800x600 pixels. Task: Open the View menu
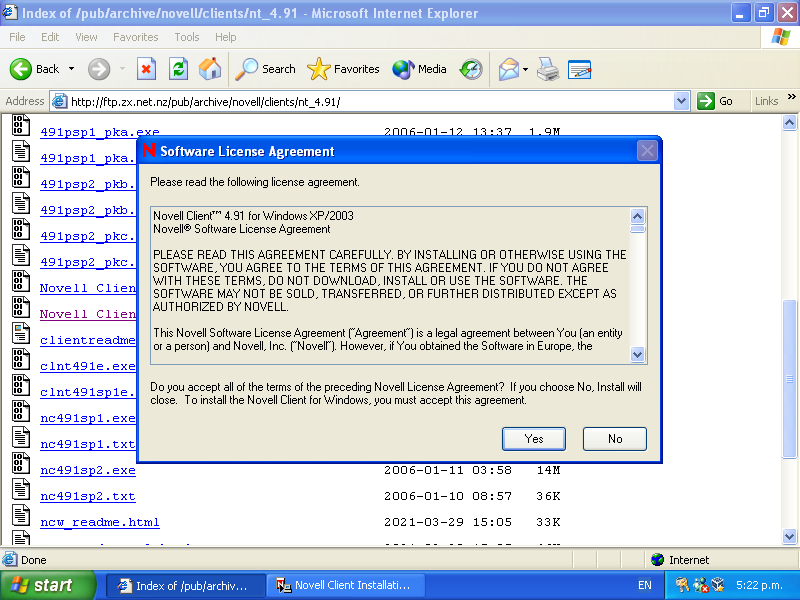[x=86, y=37]
